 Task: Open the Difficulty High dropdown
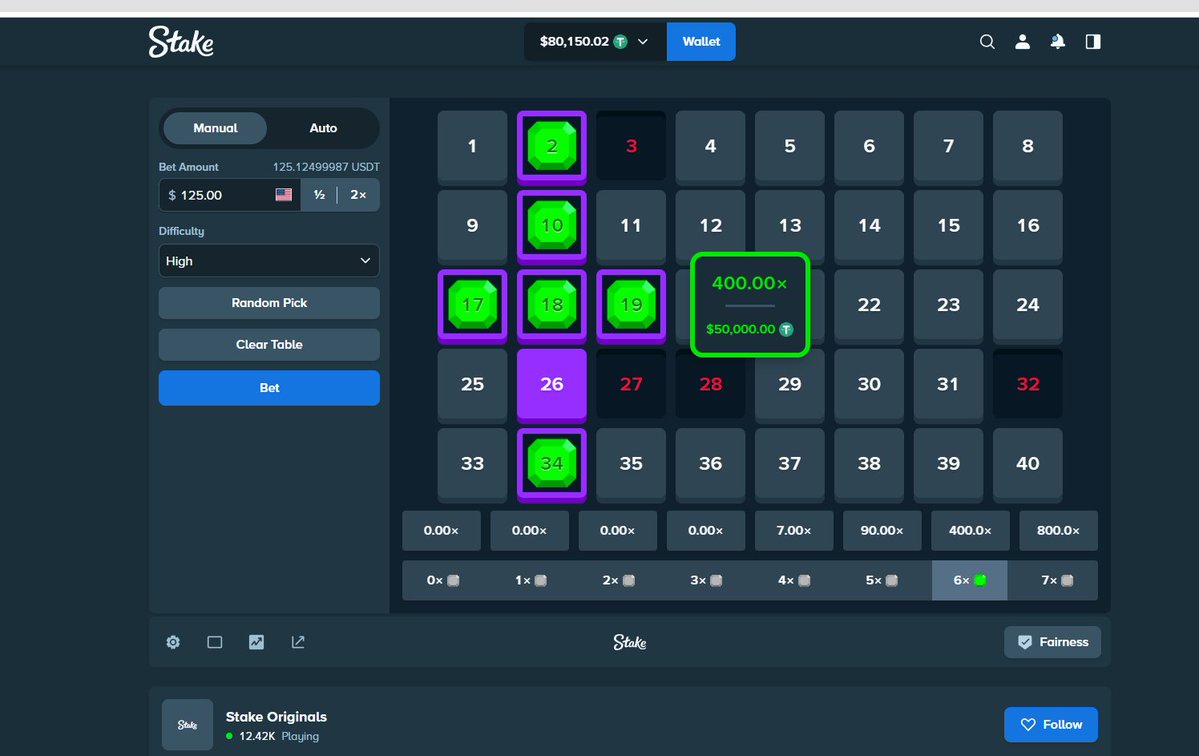point(269,261)
